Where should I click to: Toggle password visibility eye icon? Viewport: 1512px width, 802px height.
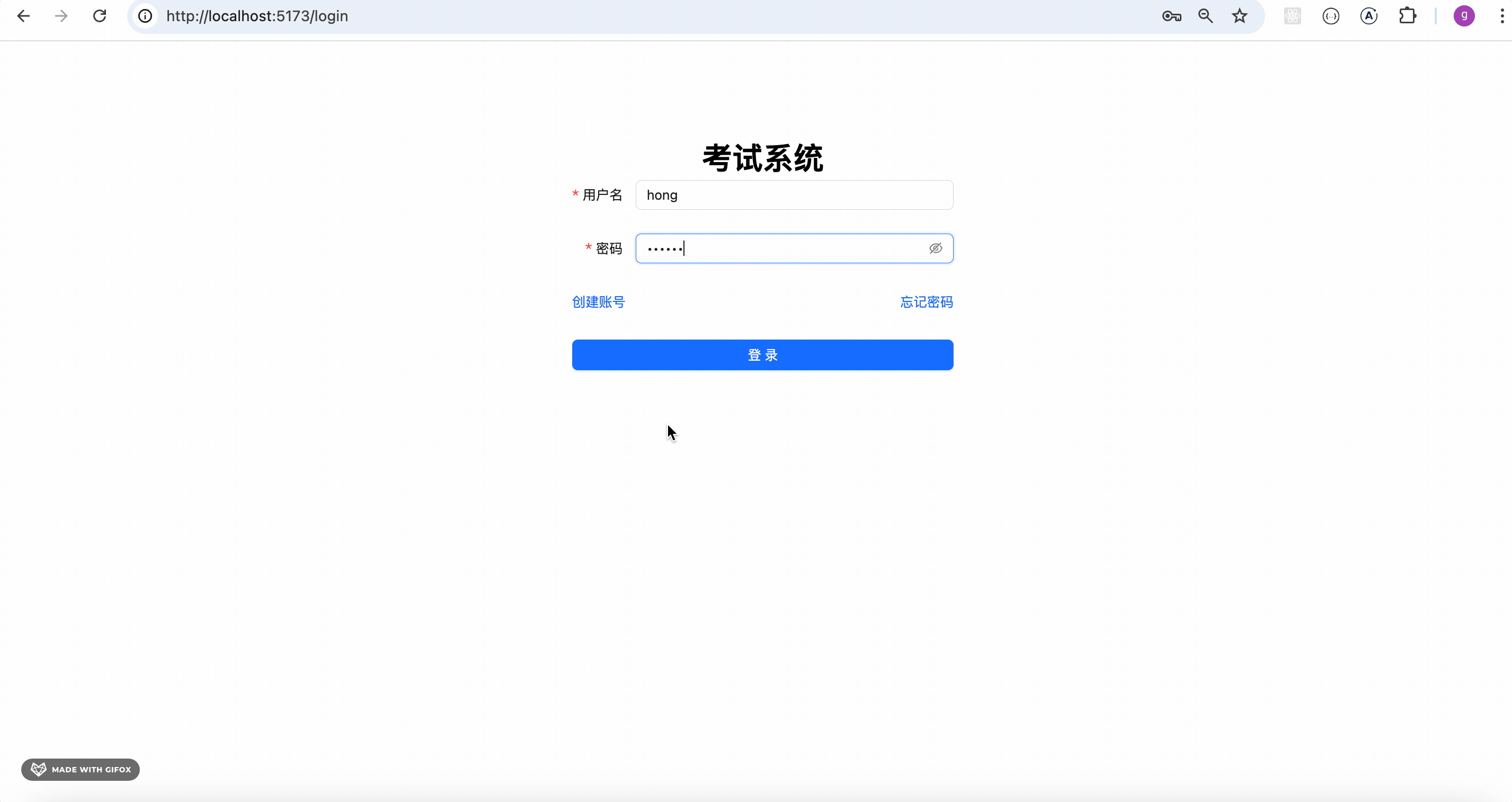pyautogui.click(x=936, y=248)
